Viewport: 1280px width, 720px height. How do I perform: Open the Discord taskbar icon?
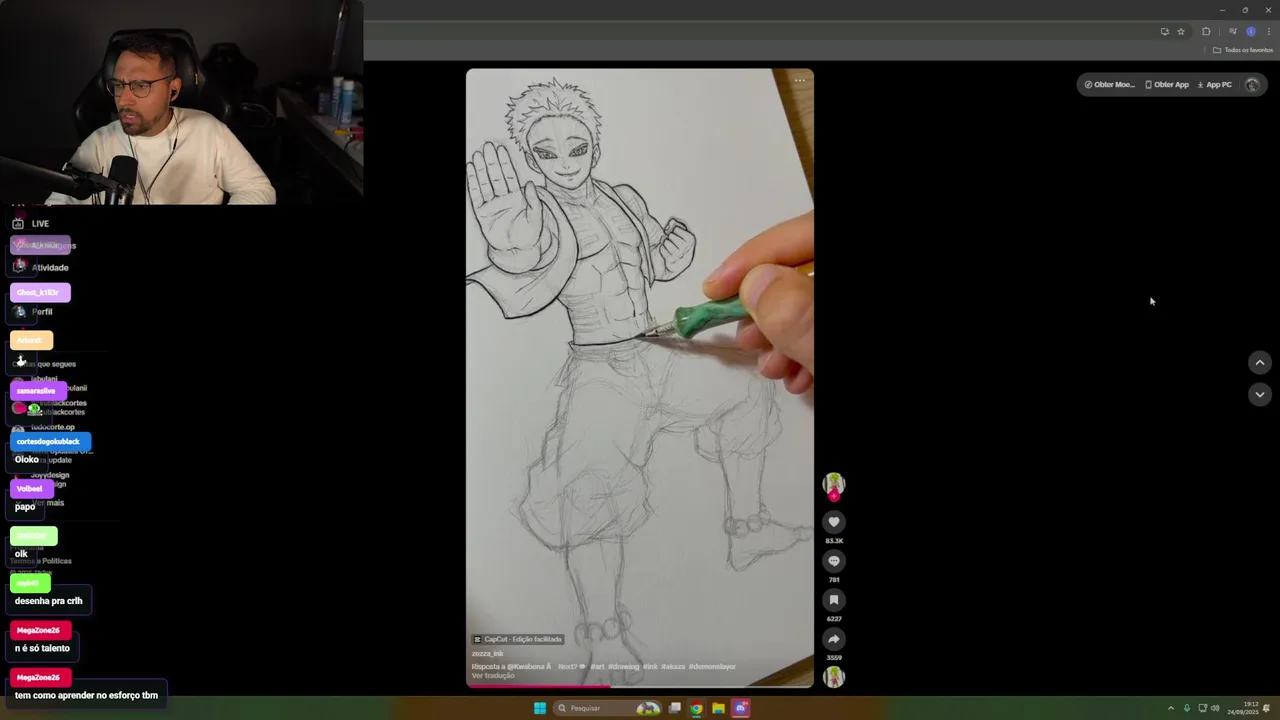[x=741, y=708]
